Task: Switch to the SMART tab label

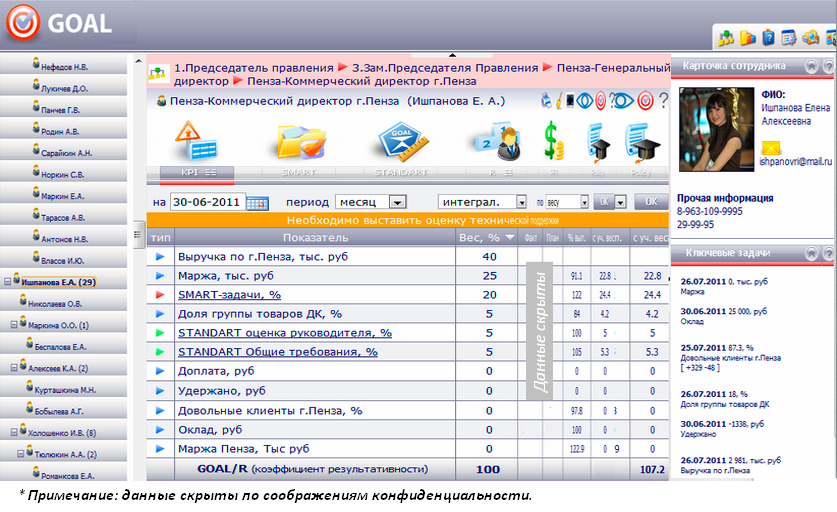Action: [298, 172]
